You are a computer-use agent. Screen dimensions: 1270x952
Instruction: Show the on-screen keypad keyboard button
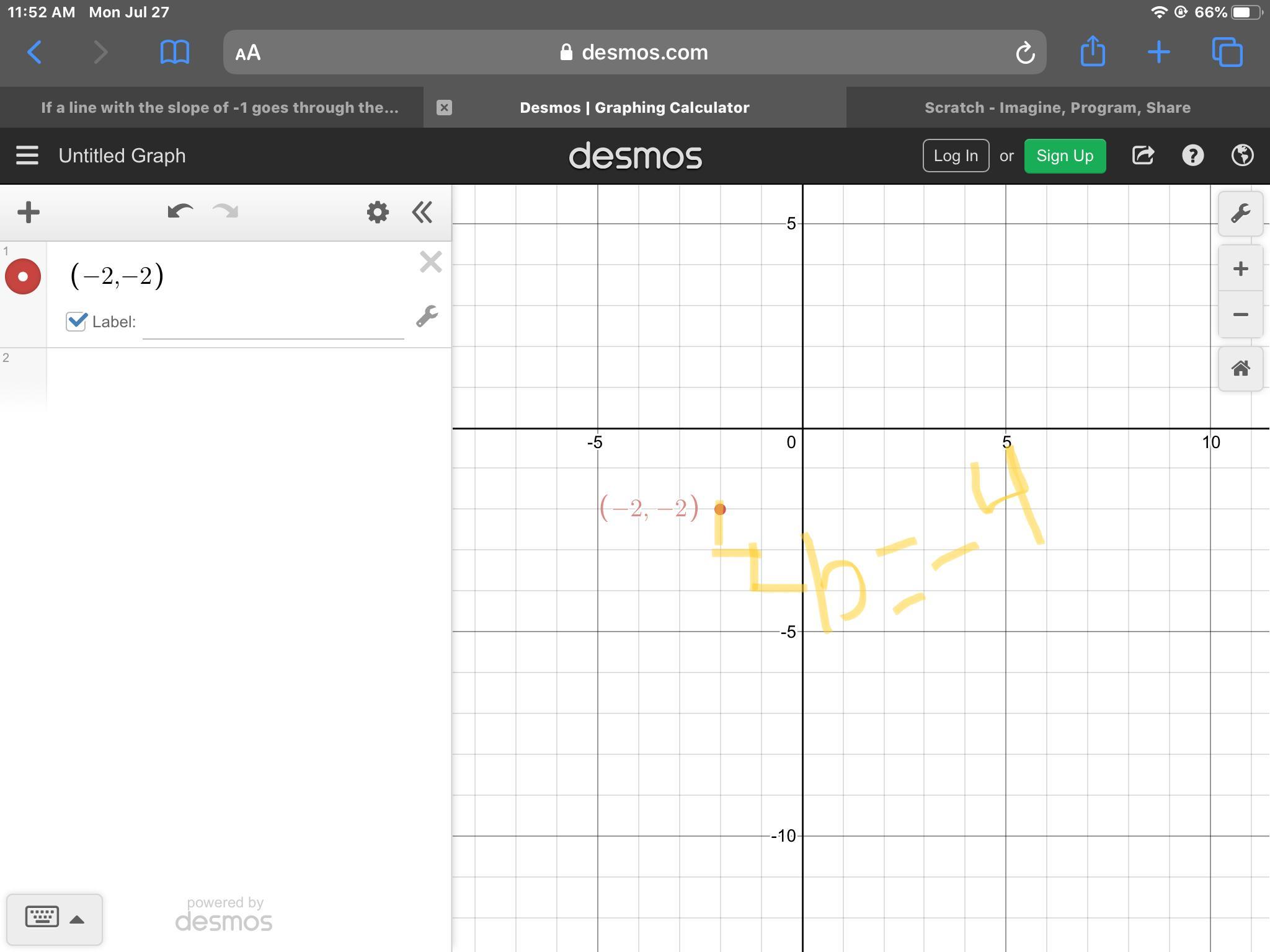pyautogui.click(x=54, y=919)
